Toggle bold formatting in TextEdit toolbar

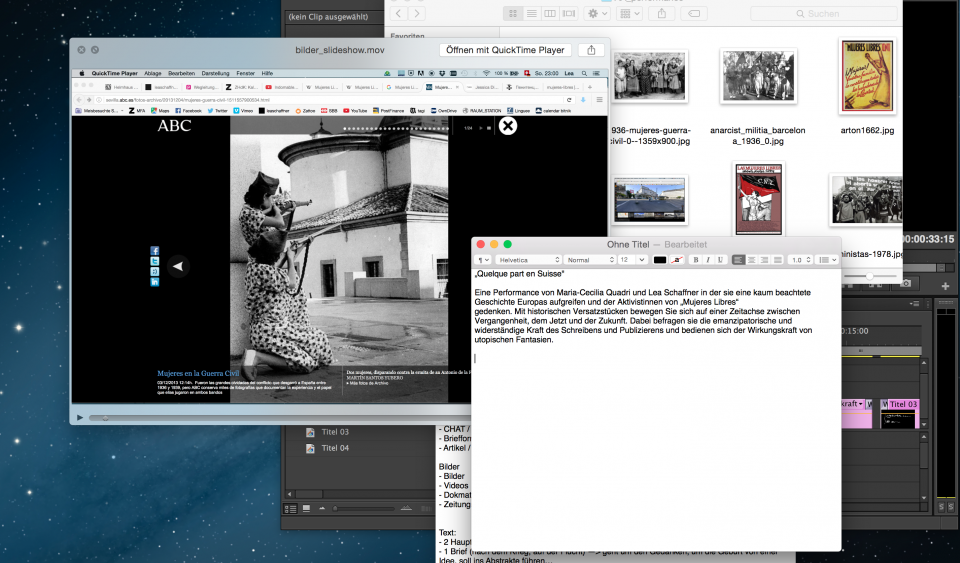(696, 260)
